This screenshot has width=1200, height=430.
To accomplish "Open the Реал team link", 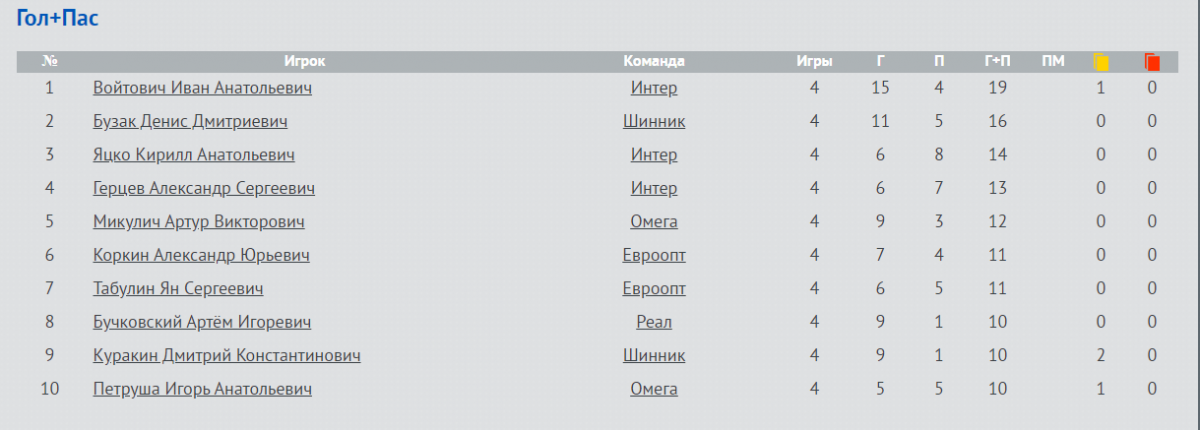I will 654,322.
